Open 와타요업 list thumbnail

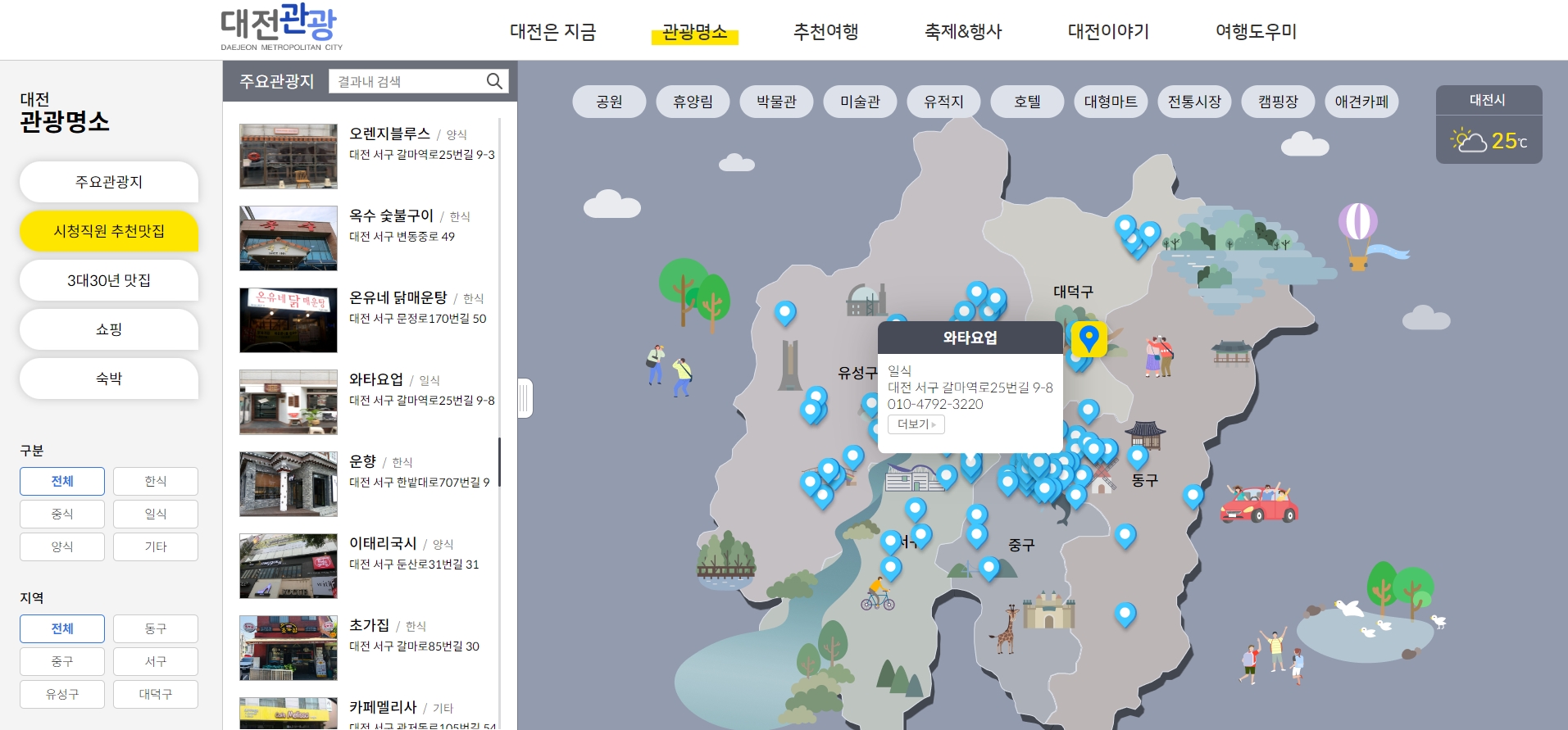coord(289,402)
